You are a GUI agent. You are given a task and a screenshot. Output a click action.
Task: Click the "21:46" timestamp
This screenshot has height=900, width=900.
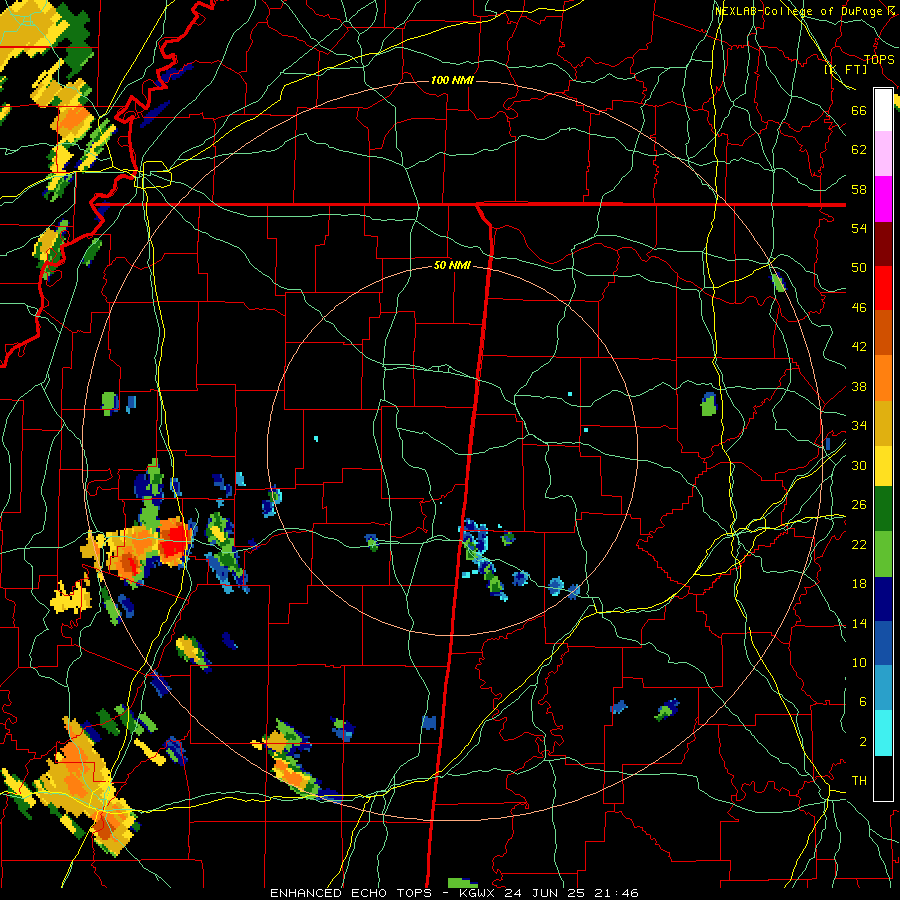pyautogui.click(x=618, y=893)
